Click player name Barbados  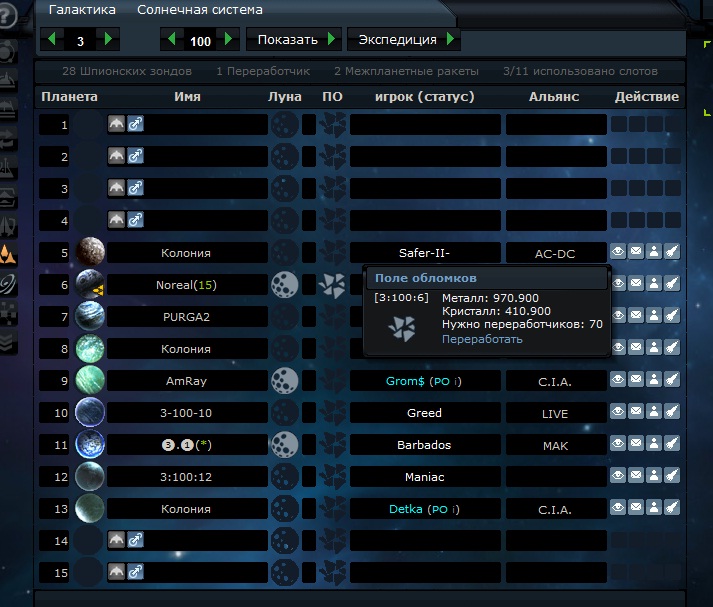pos(424,445)
